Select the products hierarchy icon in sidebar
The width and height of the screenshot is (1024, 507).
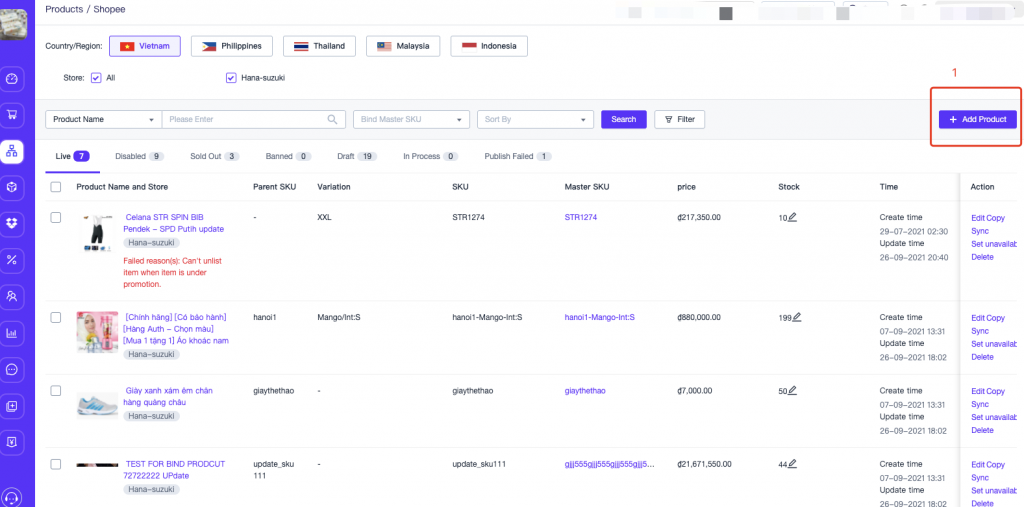point(12,151)
